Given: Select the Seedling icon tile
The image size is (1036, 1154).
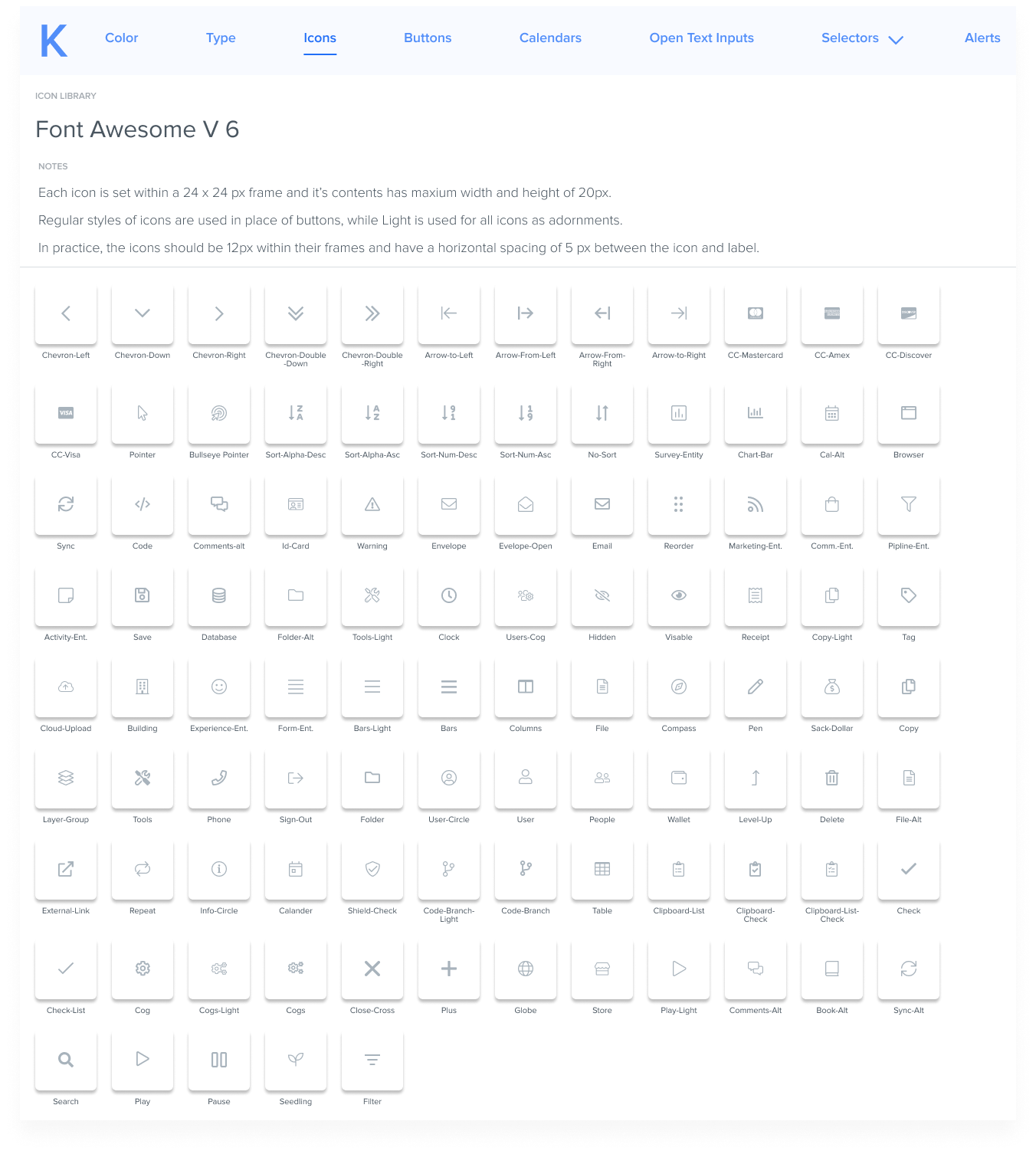Looking at the screenshot, I should point(296,1060).
